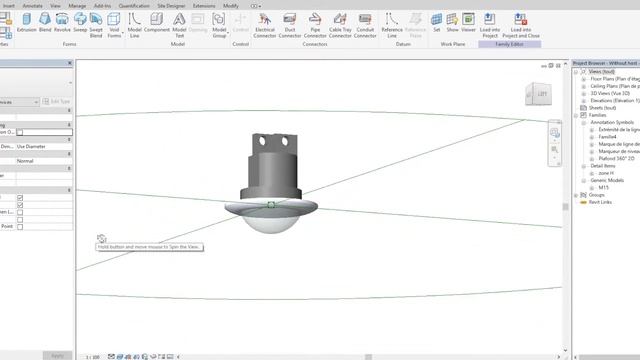The height and width of the screenshot is (360, 640).
Task: Select Revit Links in Project Browser
Action: click(600, 202)
